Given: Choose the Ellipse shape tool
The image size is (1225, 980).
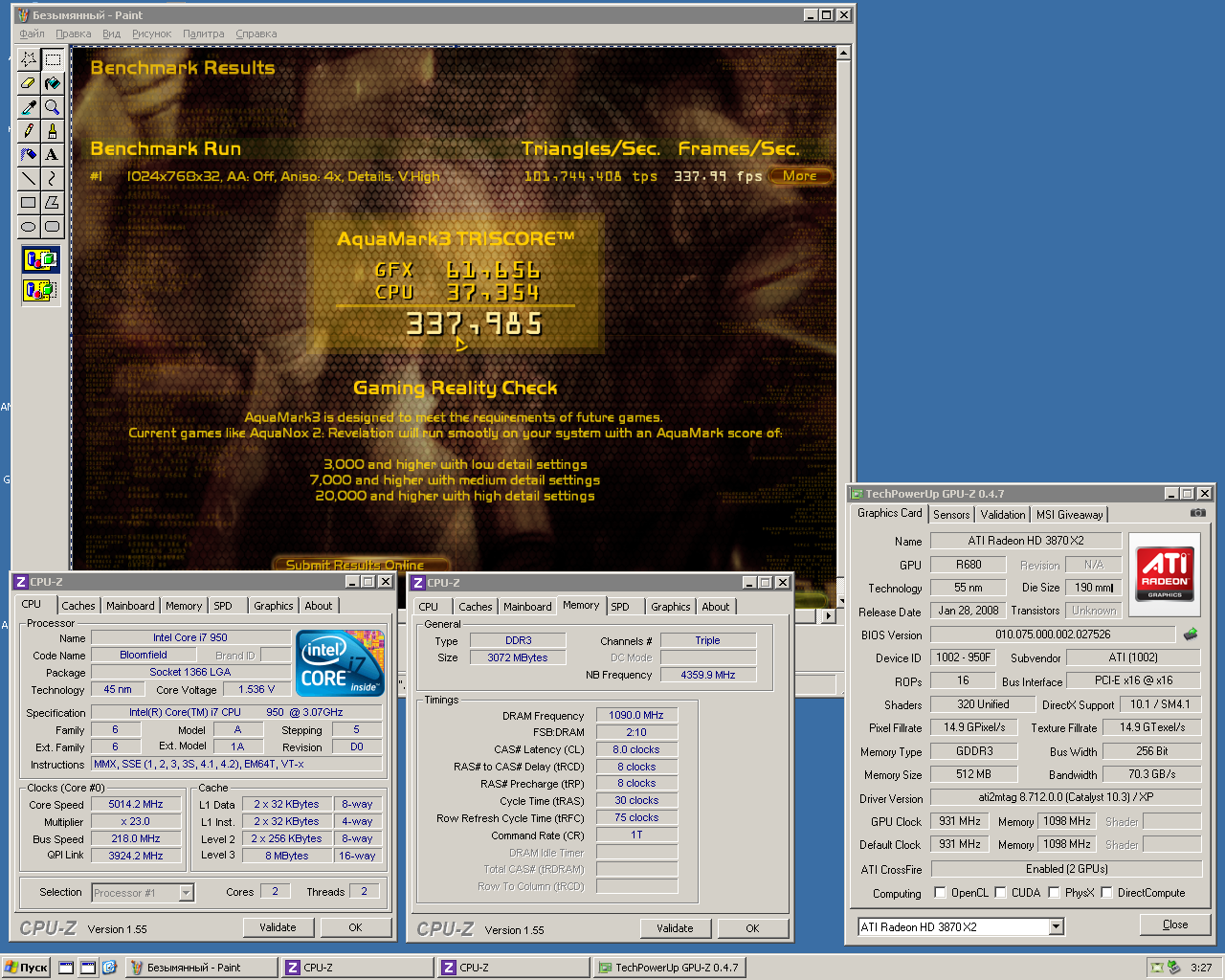Looking at the screenshot, I should [x=29, y=227].
